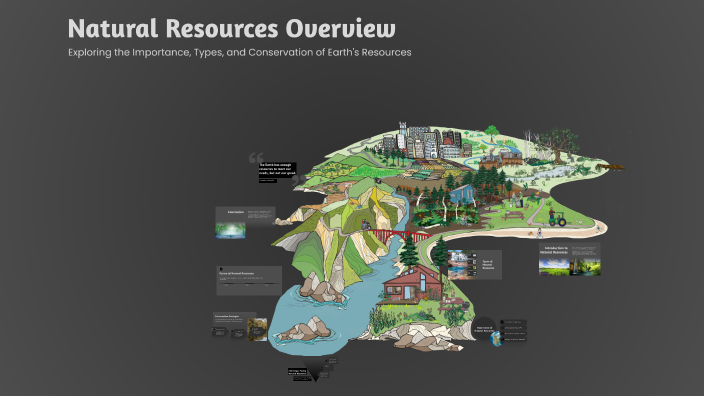Viewport: 704px width, 396px height.
Task: Open the Introduction to Natural Resources topic
Action: (x=570, y=259)
